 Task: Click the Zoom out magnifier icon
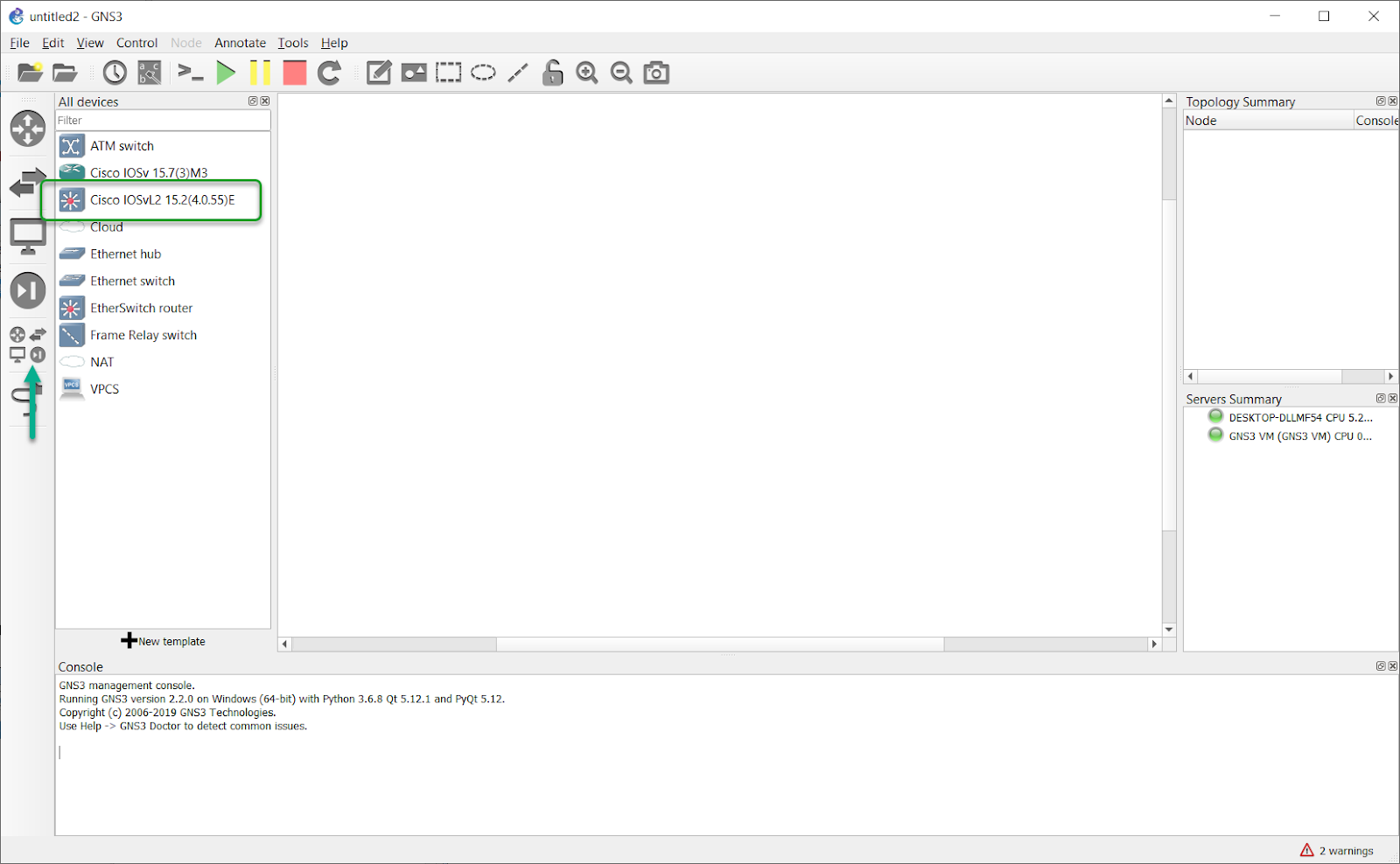click(x=621, y=73)
